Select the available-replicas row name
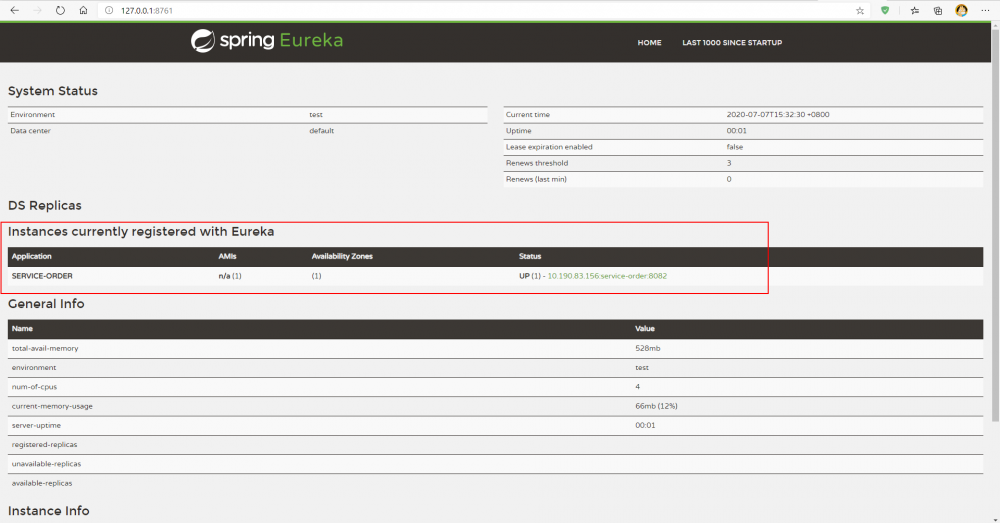 coord(42,483)
